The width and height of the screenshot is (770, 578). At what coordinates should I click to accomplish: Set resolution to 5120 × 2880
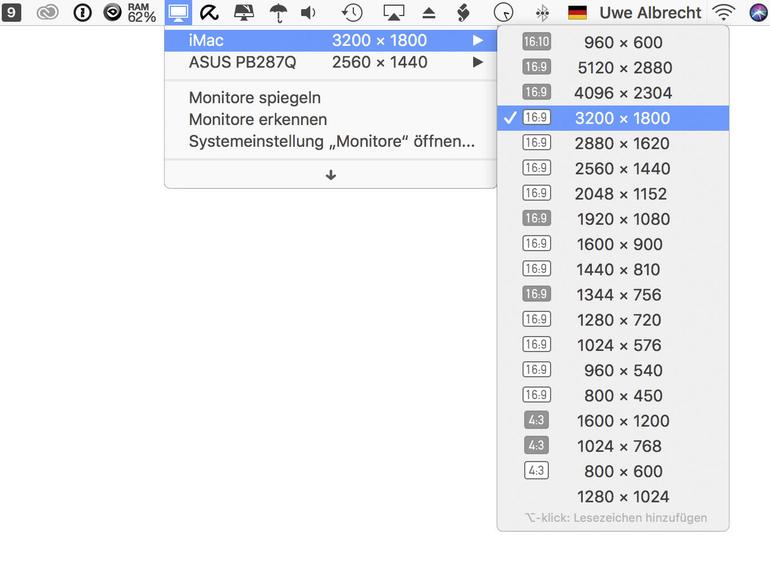pos(613,68)
